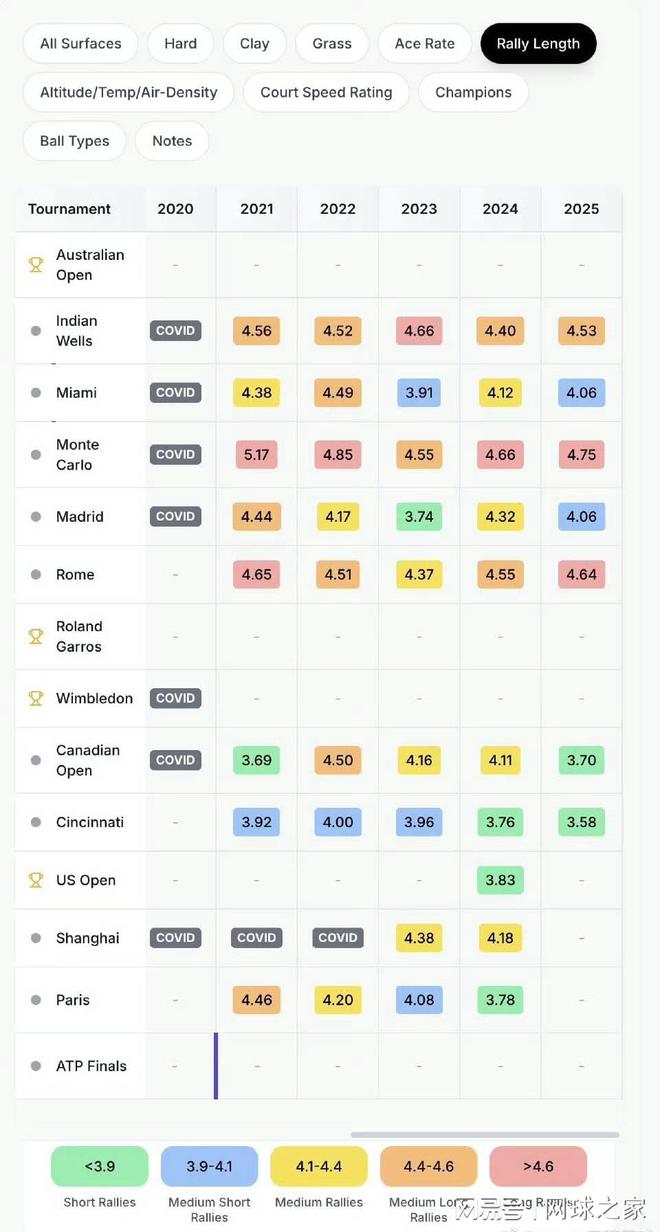This screenshot has width=660, height=1232.
Task: Click the horizontal scrollbar below the table
Action: 484,1135
